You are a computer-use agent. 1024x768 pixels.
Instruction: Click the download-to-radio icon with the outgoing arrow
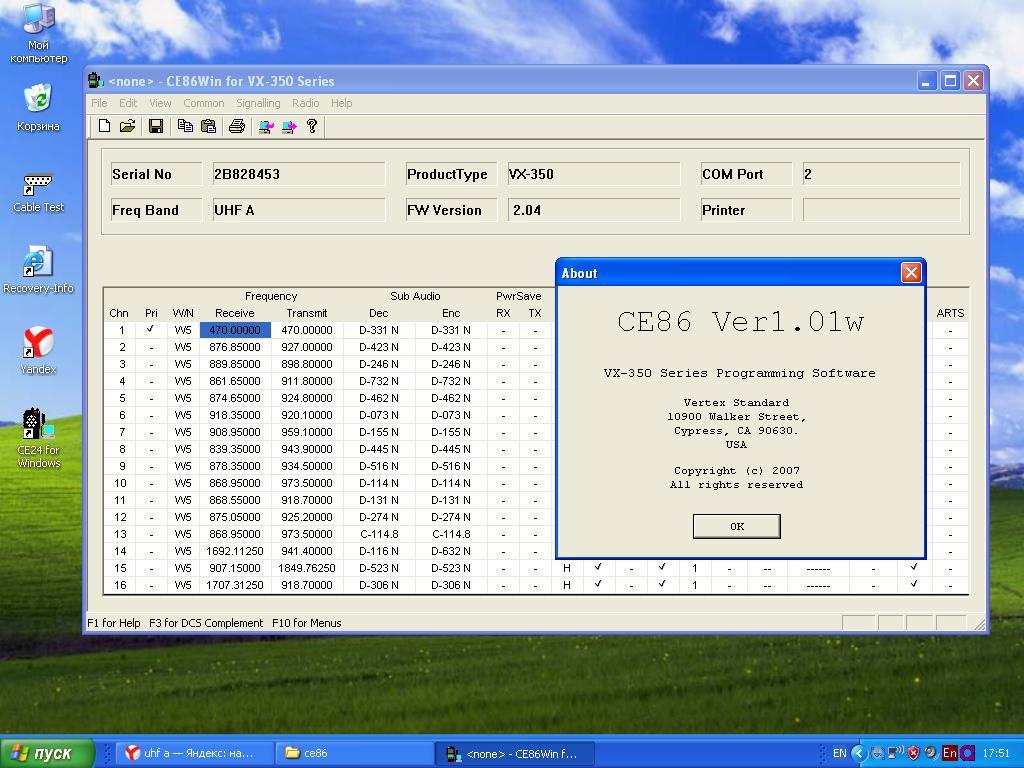coord(289,126)
